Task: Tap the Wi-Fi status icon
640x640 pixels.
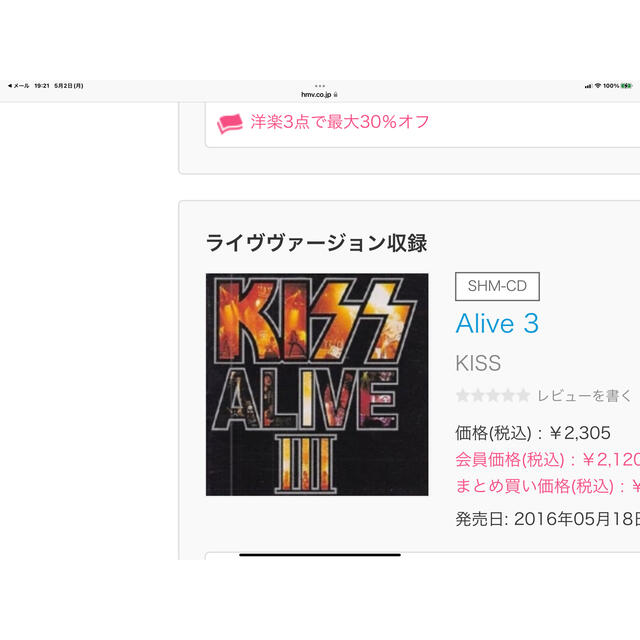Action: click(598, 86)
